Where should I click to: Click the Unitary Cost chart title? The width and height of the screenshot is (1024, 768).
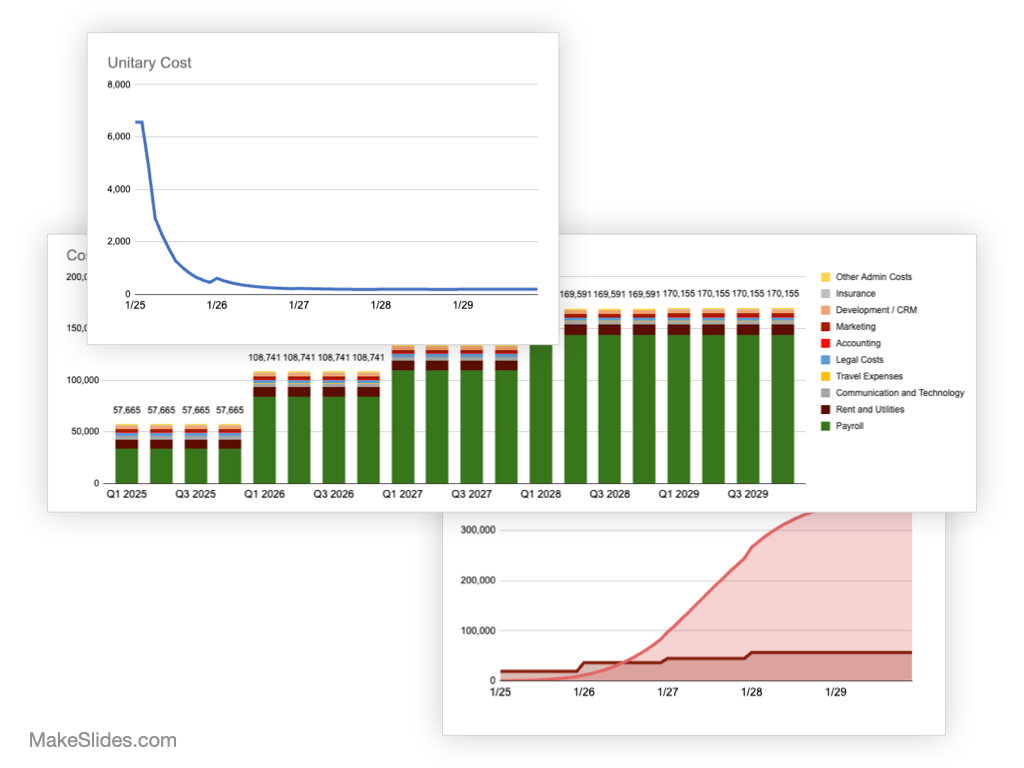click(x=149, y=63)
